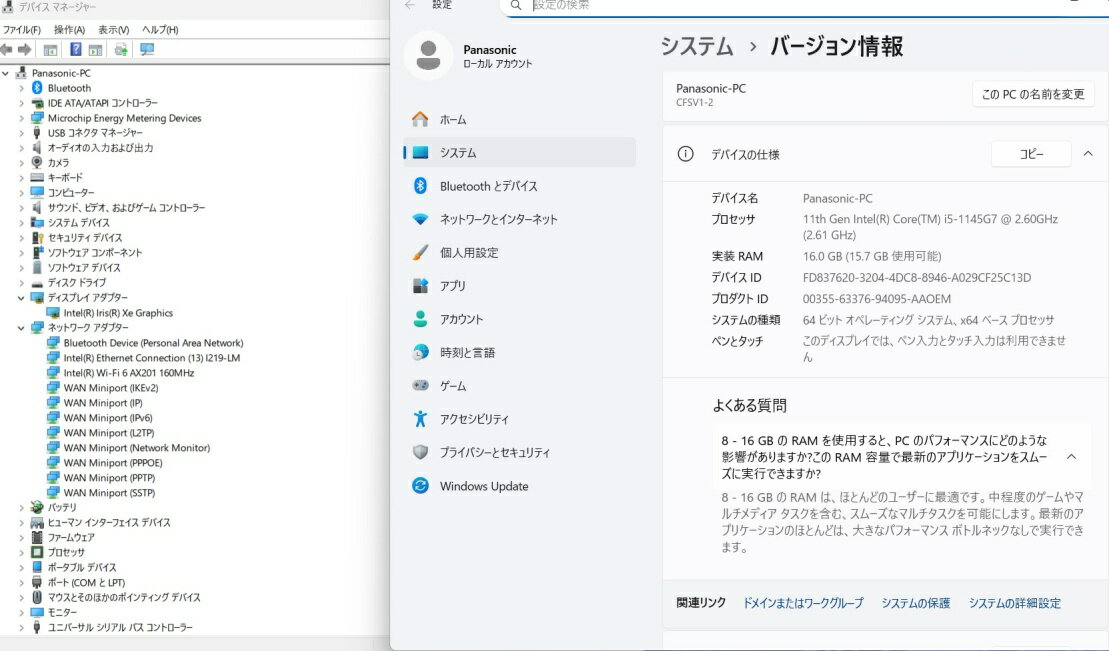The image size is (1109, 651).
Task: Select Intel(R) Iris(R) Xe Graphics device
Action: [x=118, y=313]
